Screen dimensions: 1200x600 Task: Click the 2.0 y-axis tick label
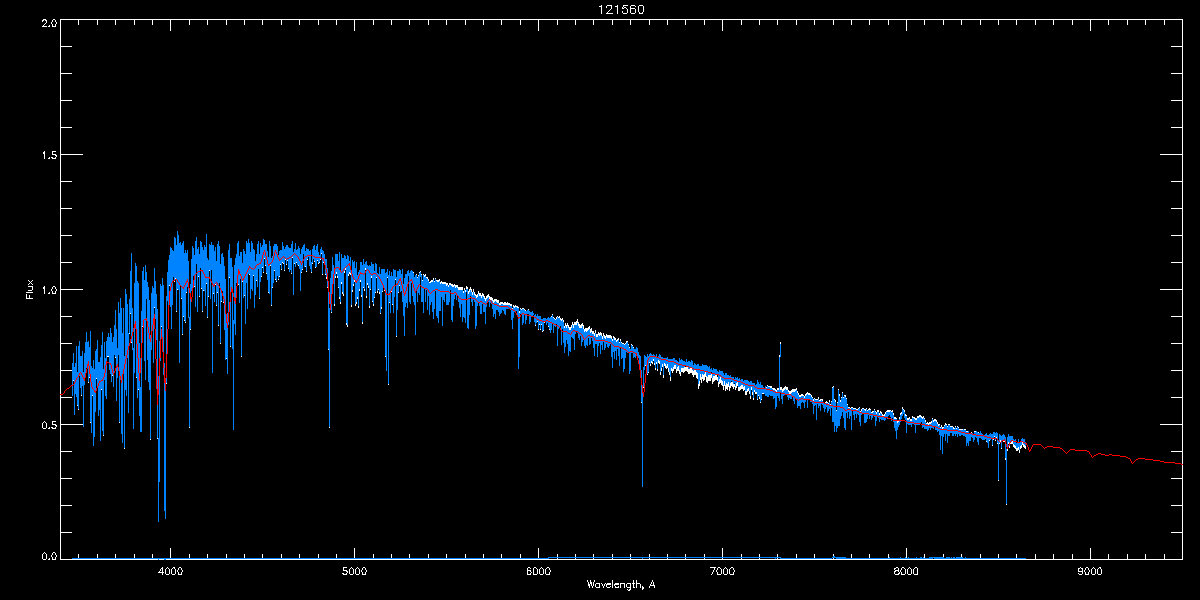[x=46, y=21]
